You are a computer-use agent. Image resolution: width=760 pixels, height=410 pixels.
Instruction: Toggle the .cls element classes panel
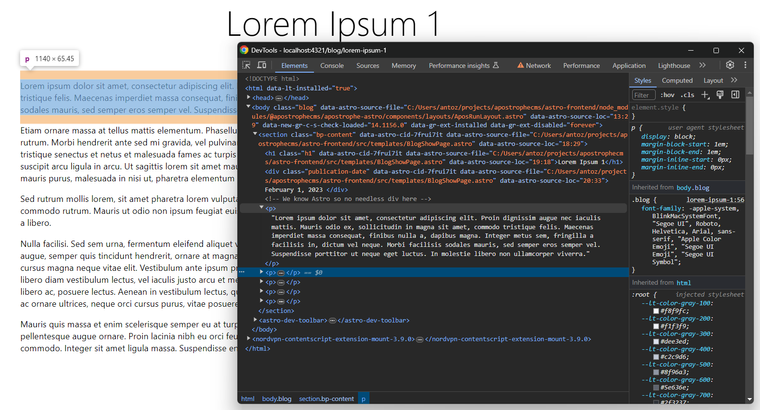click(x=687, y=95)
